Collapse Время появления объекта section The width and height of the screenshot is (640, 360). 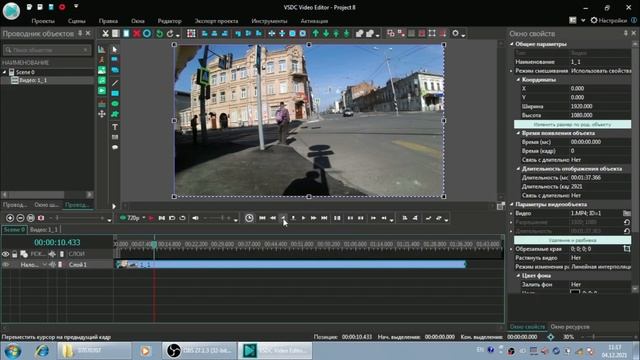pos(518,133)
